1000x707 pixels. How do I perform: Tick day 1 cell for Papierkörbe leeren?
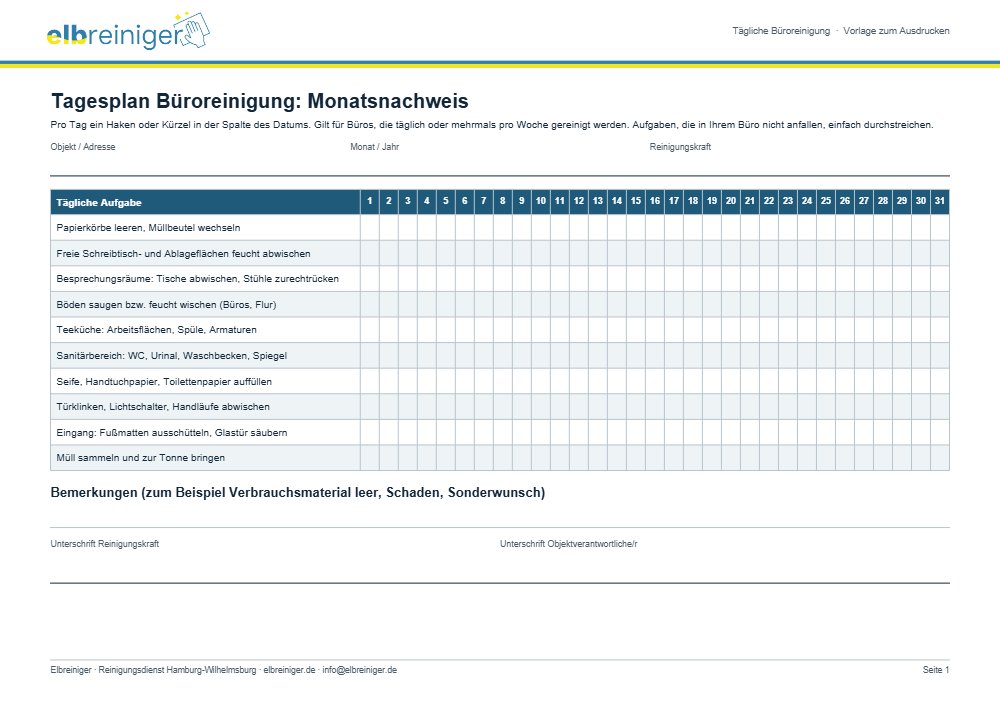pos(370,228)
